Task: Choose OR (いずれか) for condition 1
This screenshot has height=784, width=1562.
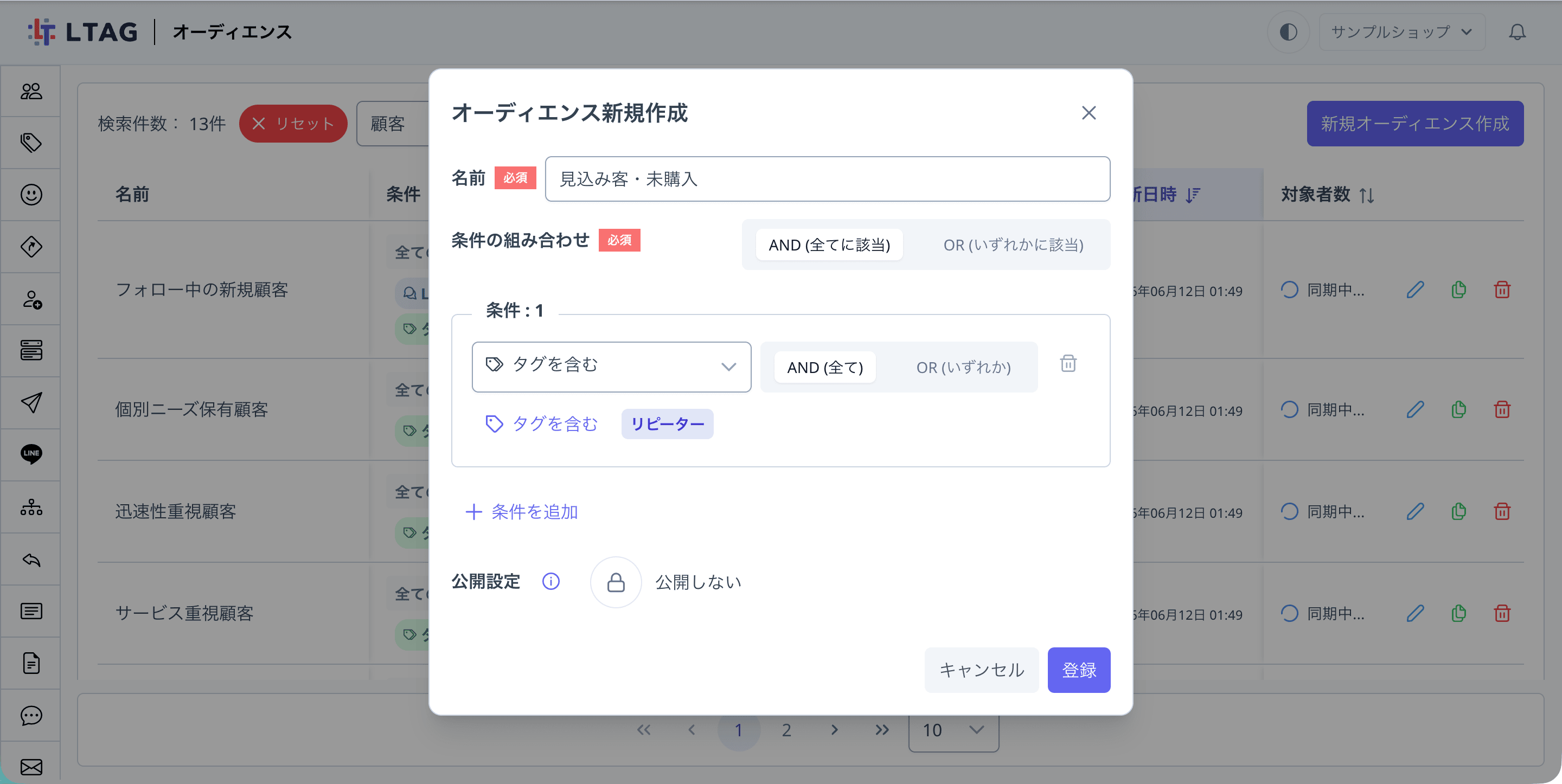Action: pyautogui.click(x=963, y=368)
